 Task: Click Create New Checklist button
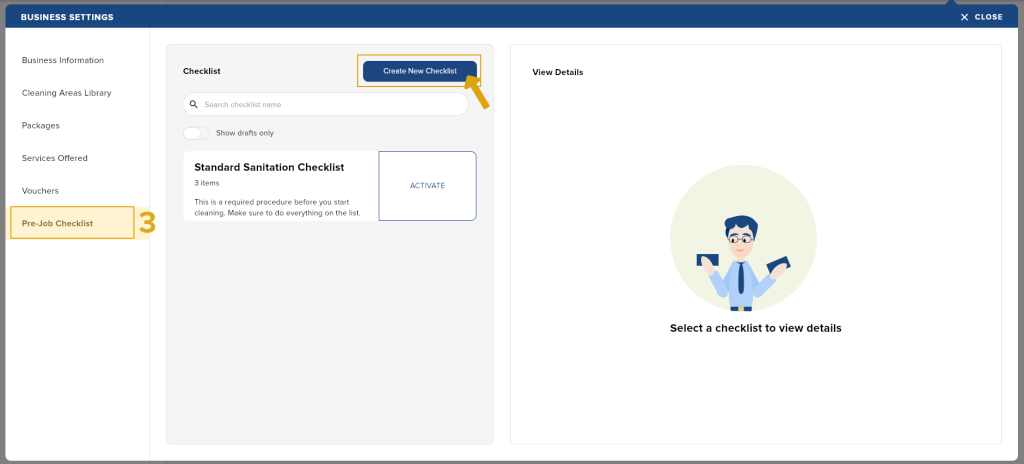(x=420, y=71)
